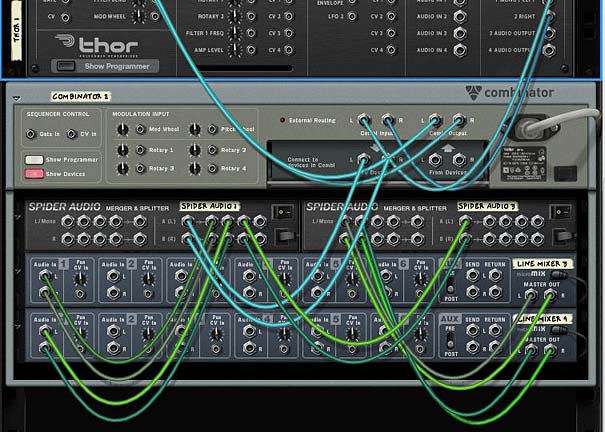Click the Line Mixer 3 name label

[x=542, y=264]
